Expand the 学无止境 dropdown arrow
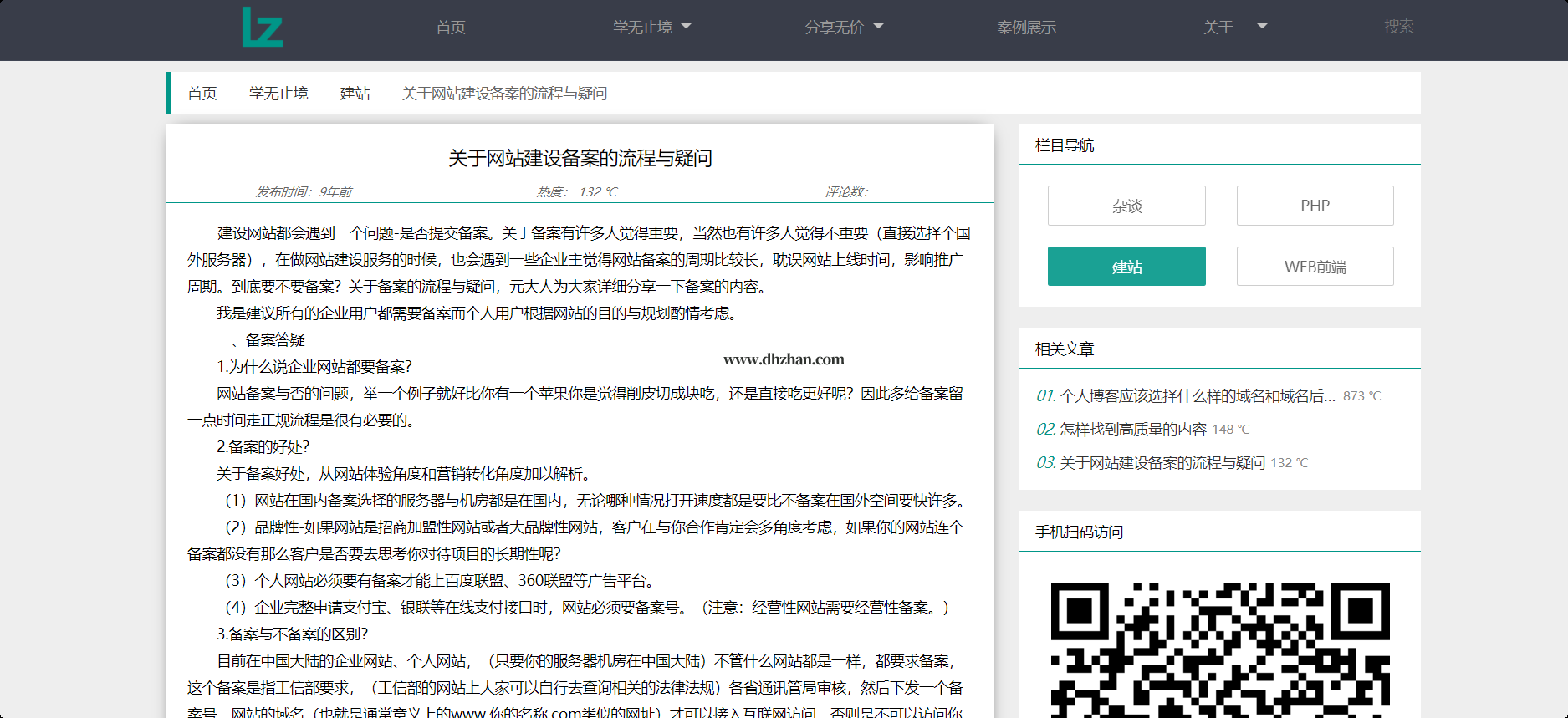This screenshot has width=1568, height=718. (x=687, y=26)
